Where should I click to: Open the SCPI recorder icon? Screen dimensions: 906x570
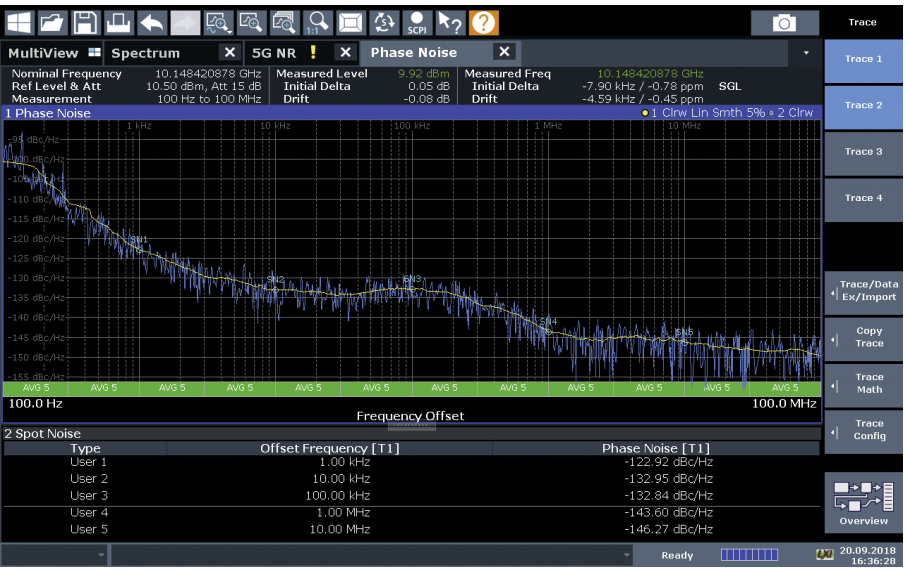(417, 21)
